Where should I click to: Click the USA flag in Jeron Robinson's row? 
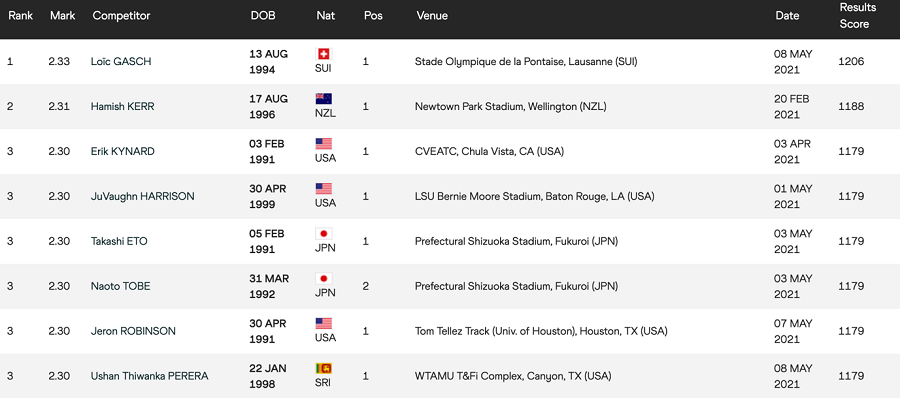(x=324, y=323)
